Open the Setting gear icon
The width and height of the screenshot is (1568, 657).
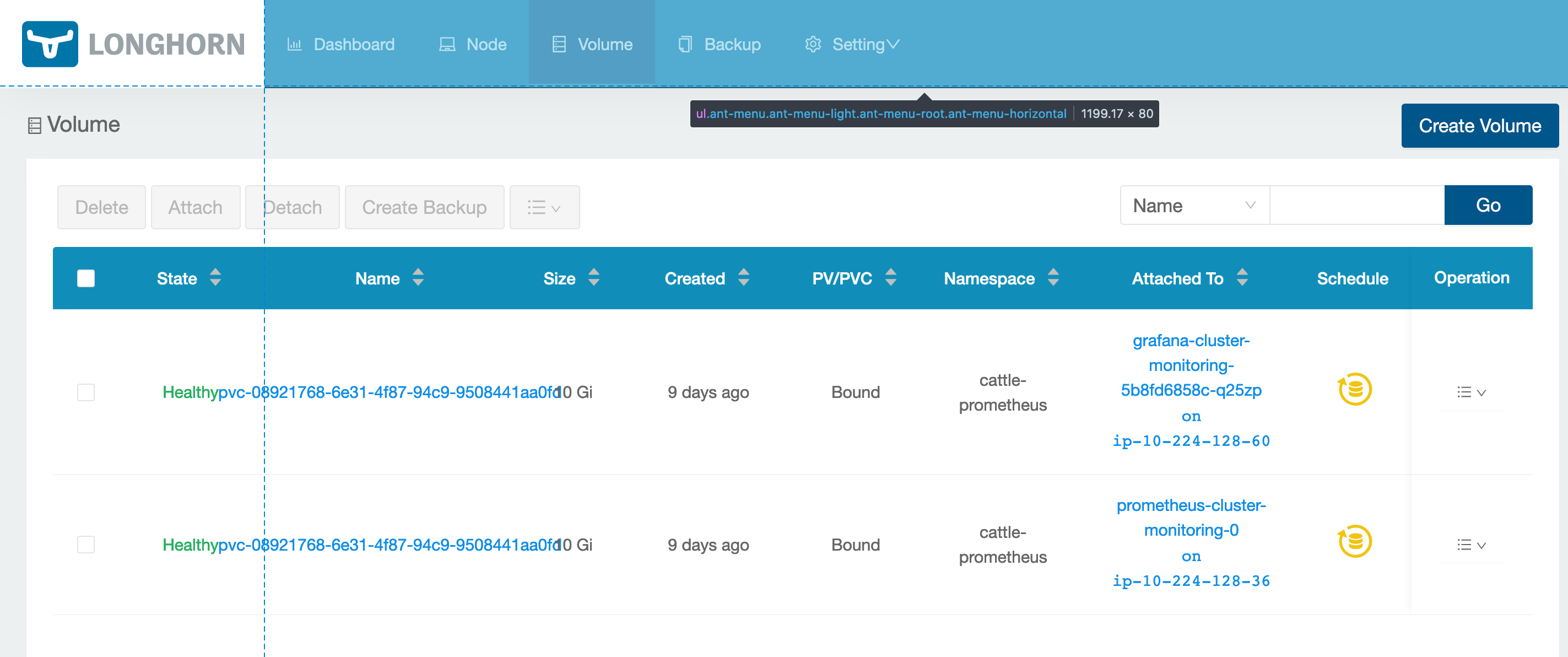pyautogui.click(x=812, y=44)
